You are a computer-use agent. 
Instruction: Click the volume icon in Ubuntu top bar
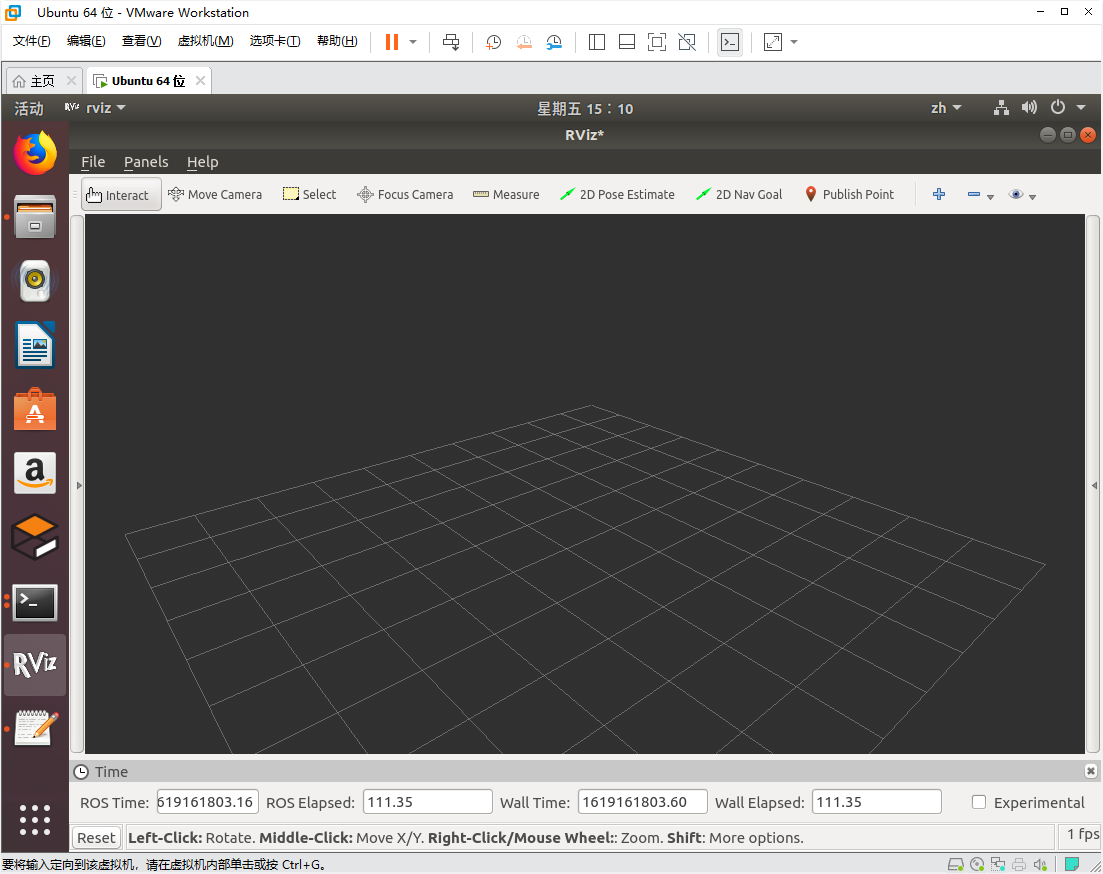(1029, 107)
